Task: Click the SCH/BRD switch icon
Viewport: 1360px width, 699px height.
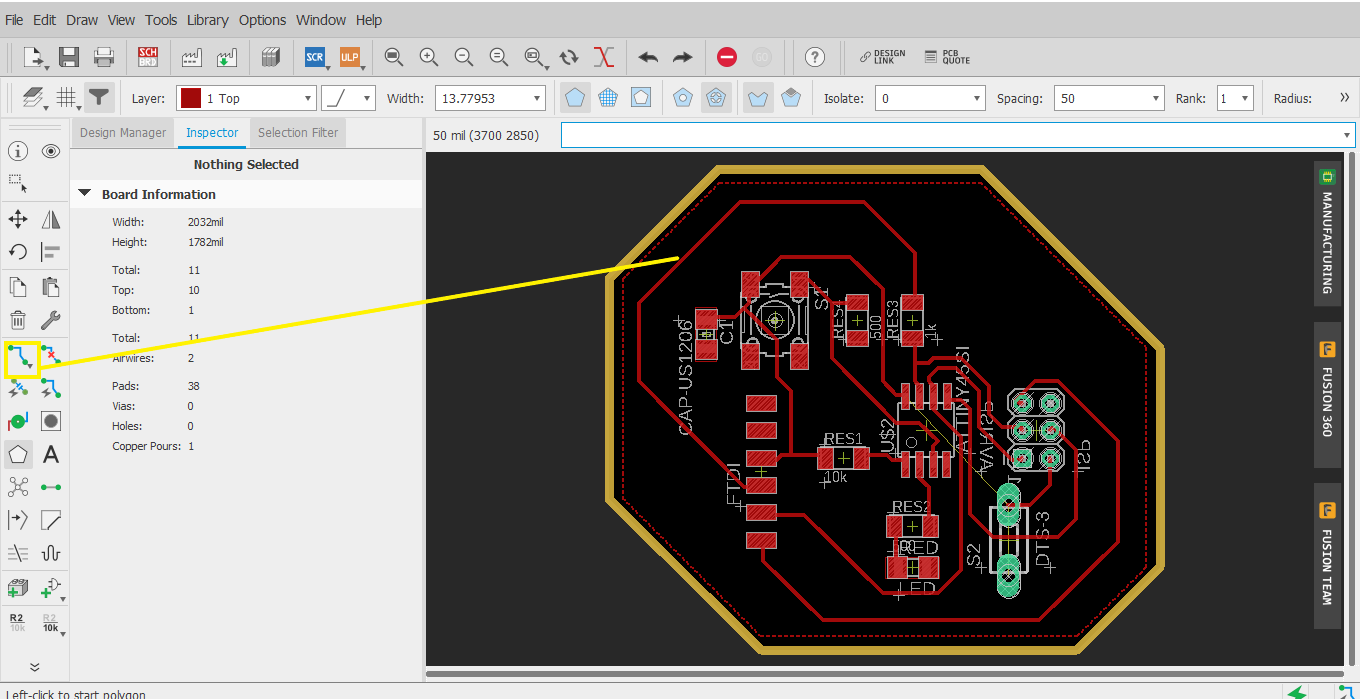Action: tap(148, 57)
